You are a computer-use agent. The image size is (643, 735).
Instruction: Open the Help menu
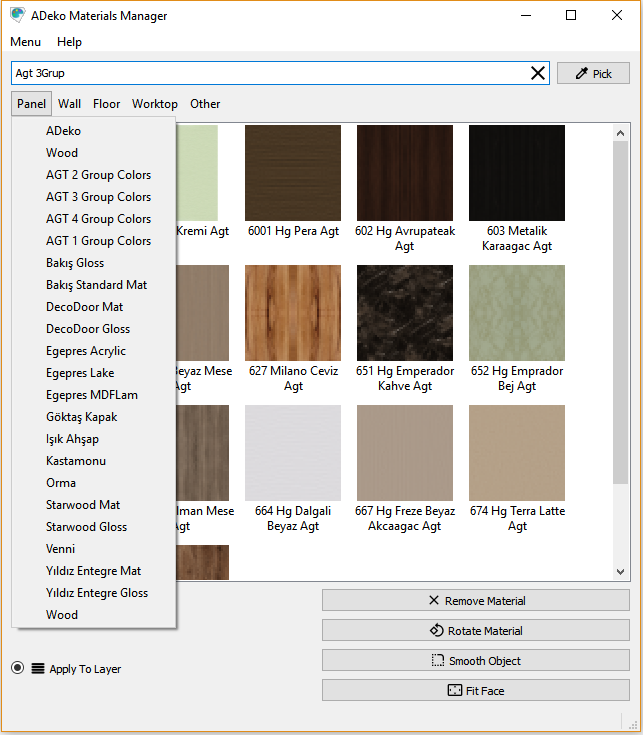click(69, 42)
